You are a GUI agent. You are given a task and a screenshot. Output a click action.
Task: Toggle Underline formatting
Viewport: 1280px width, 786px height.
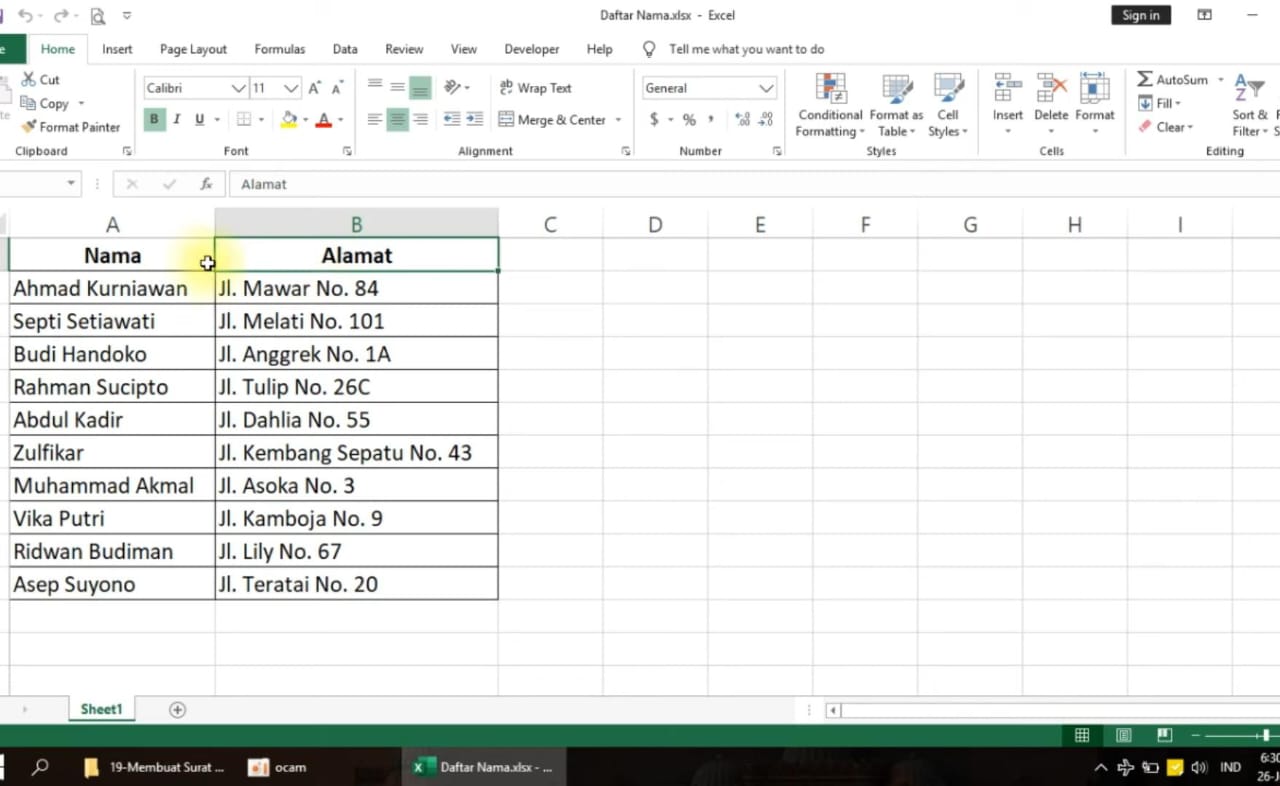pos(199,119)
